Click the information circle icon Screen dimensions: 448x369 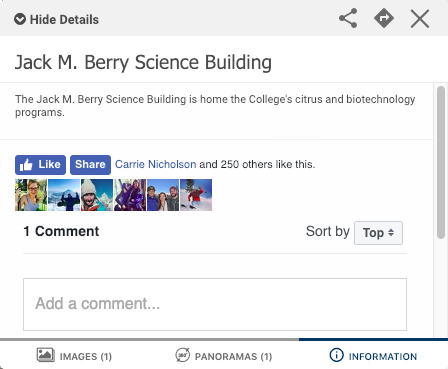pyautogui.click(x=336, y=355)
